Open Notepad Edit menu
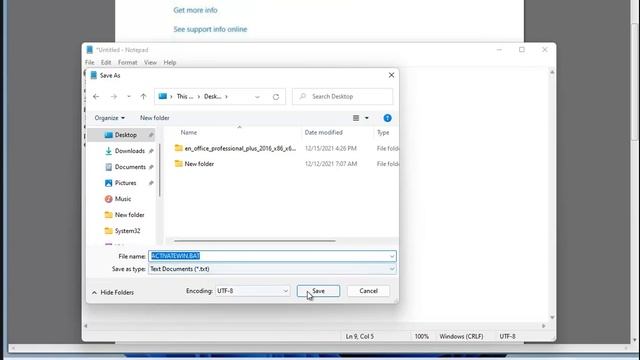 106,62
